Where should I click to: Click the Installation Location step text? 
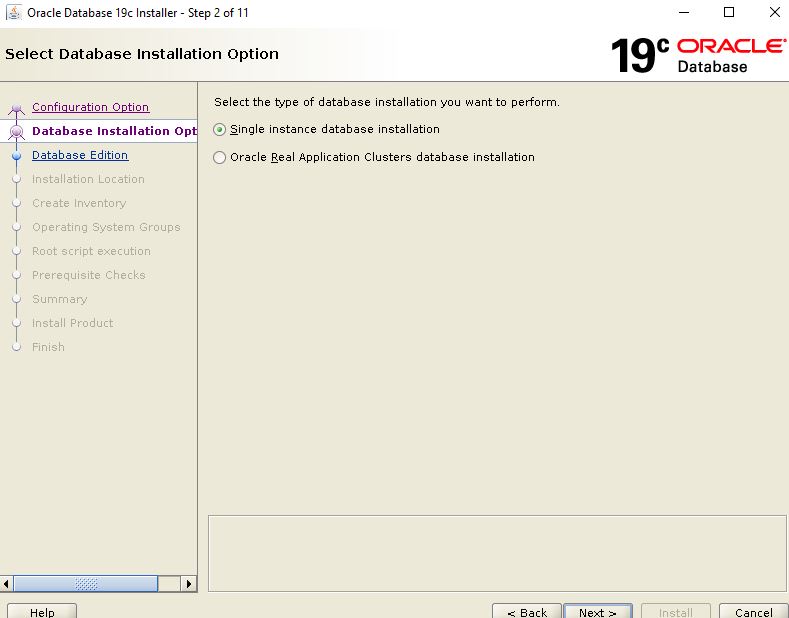88,179
